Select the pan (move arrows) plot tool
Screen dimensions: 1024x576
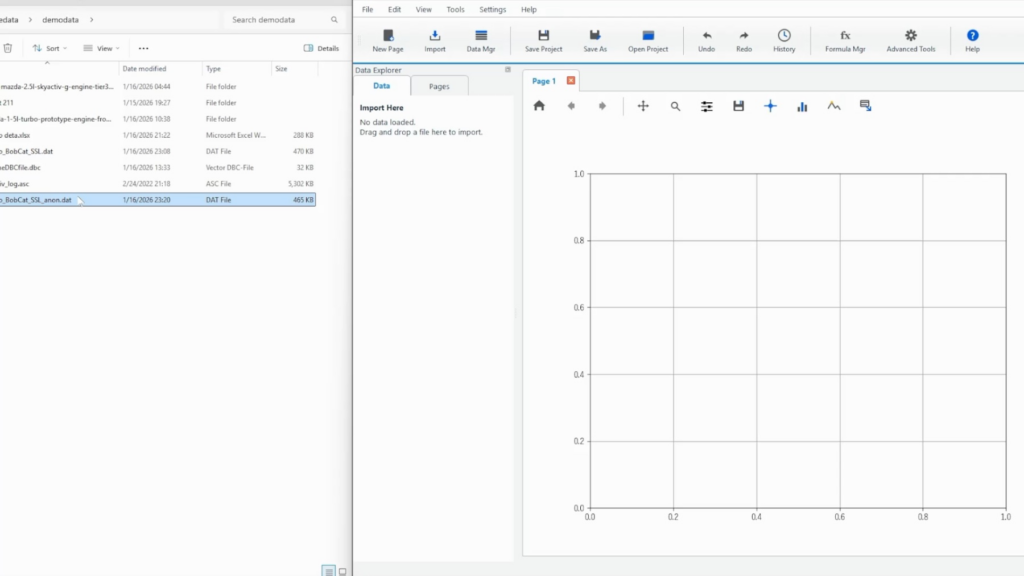(643, 106)
